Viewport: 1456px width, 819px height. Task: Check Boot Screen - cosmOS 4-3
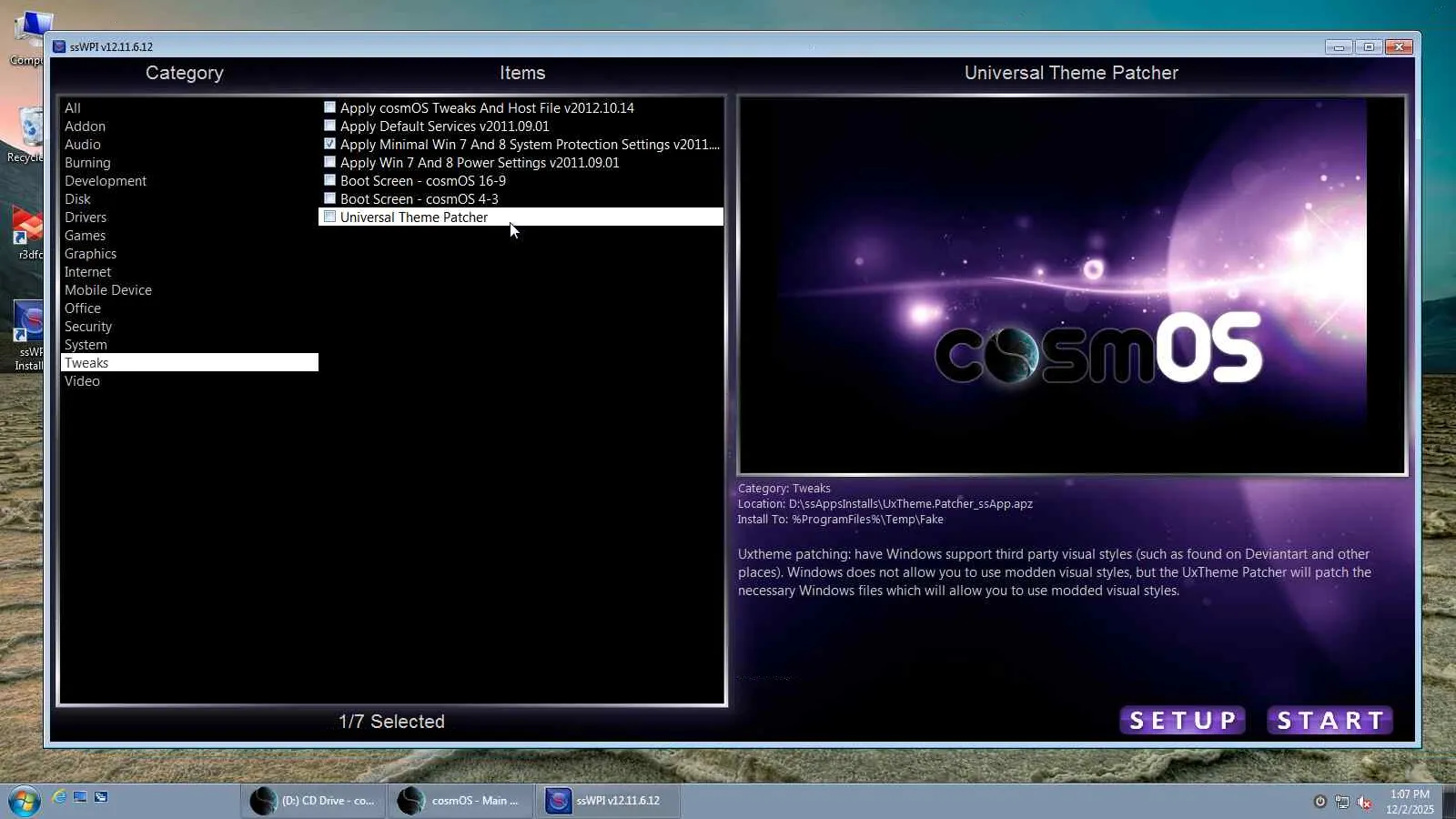329,198
